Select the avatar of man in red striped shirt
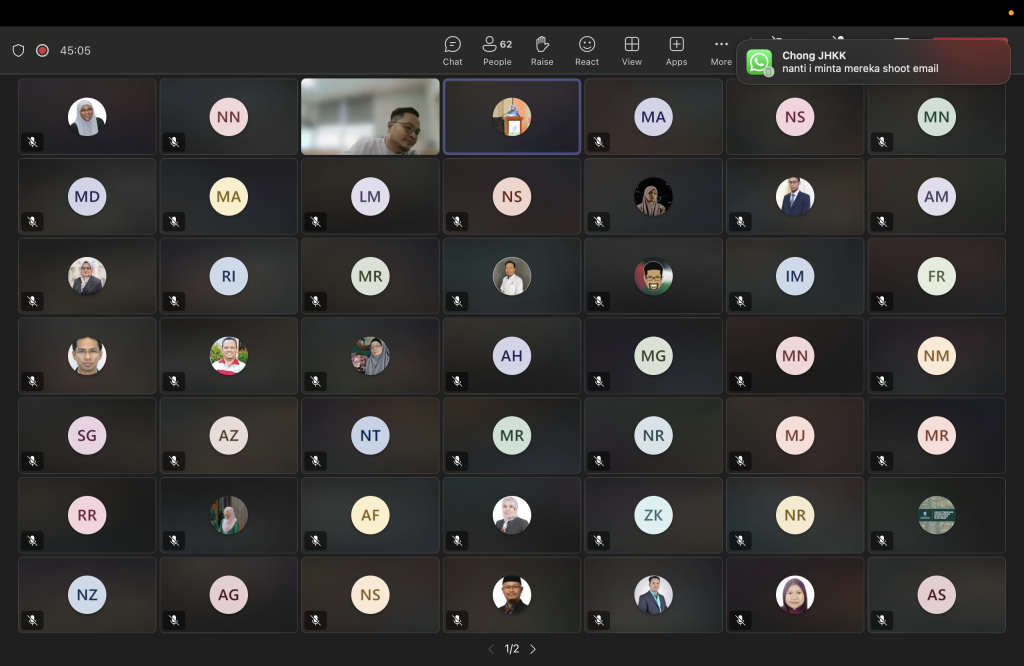 [229, 356]
